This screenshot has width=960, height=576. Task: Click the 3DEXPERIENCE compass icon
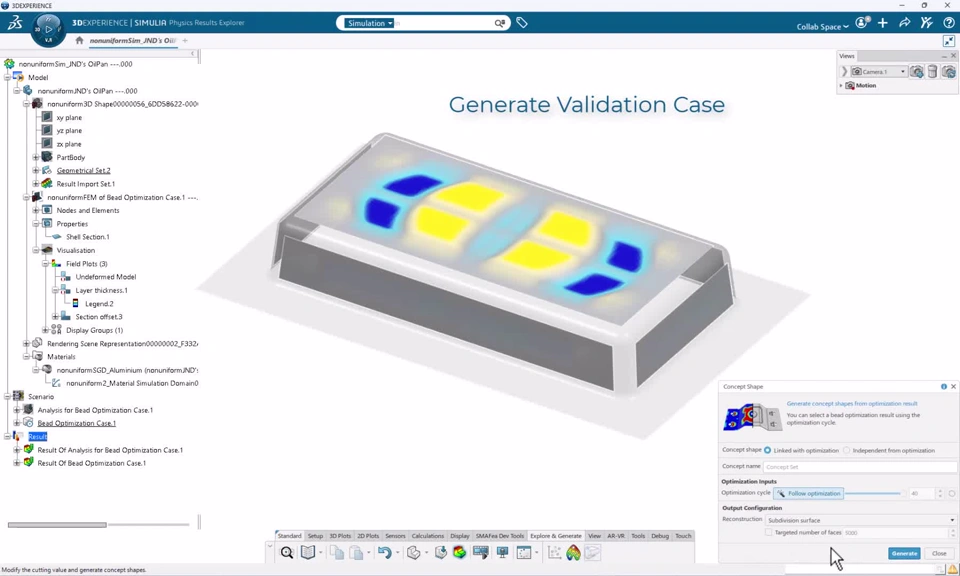(48, 27)
